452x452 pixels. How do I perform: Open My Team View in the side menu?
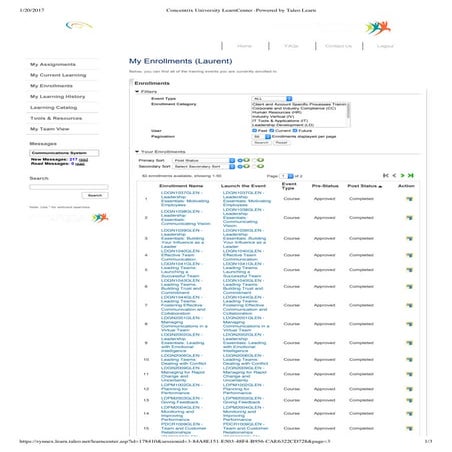(x=50, y=129)
